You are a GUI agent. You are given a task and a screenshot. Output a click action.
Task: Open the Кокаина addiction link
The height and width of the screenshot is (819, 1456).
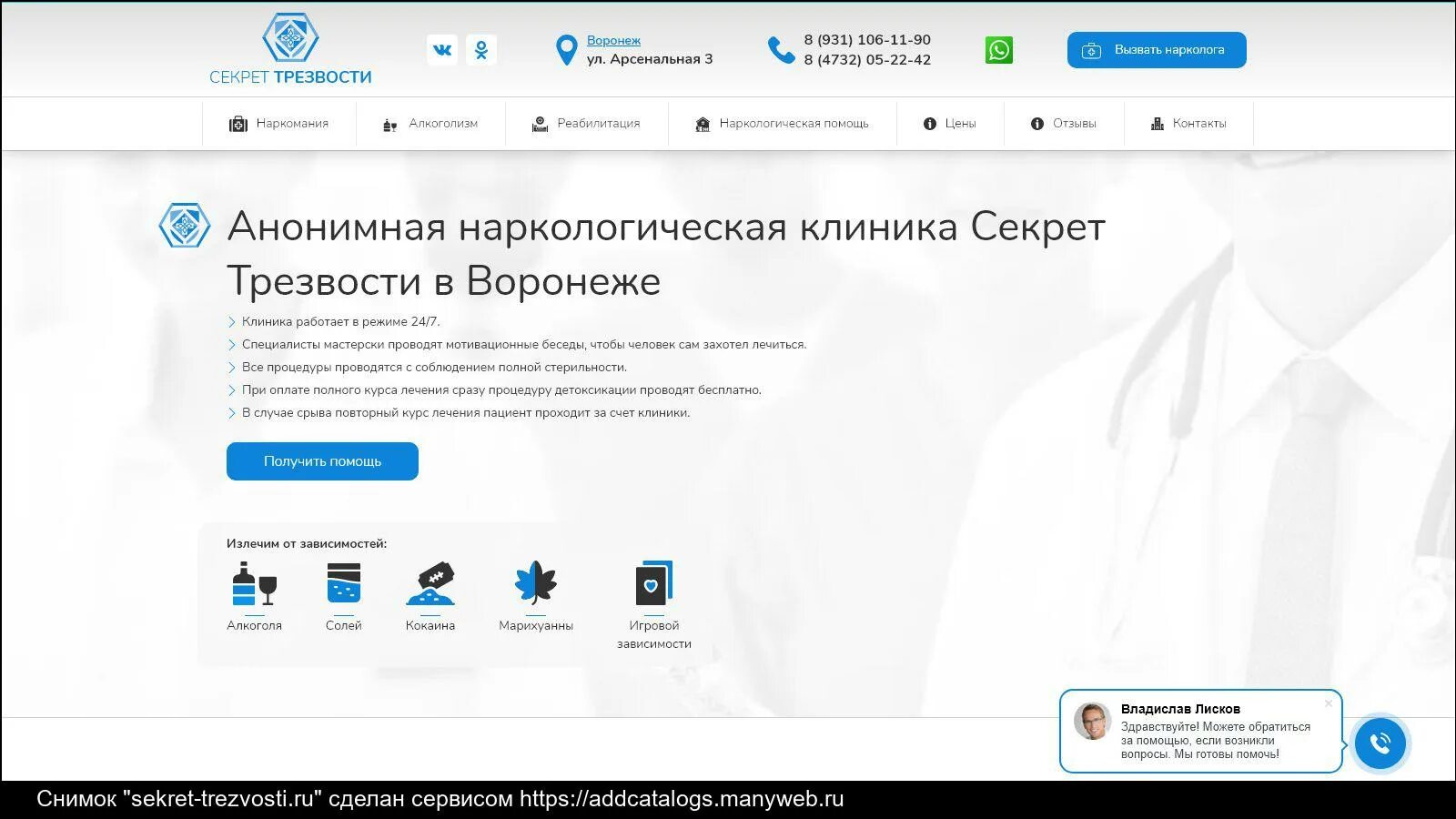click(430, 625)
